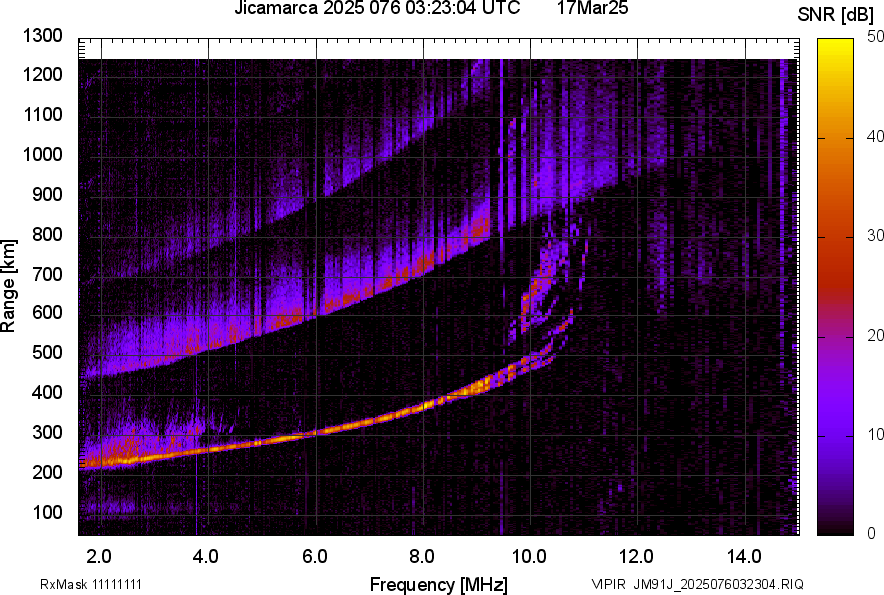
Task: Click the 'Frequency [MHz]' axis label
Action: 439,584
